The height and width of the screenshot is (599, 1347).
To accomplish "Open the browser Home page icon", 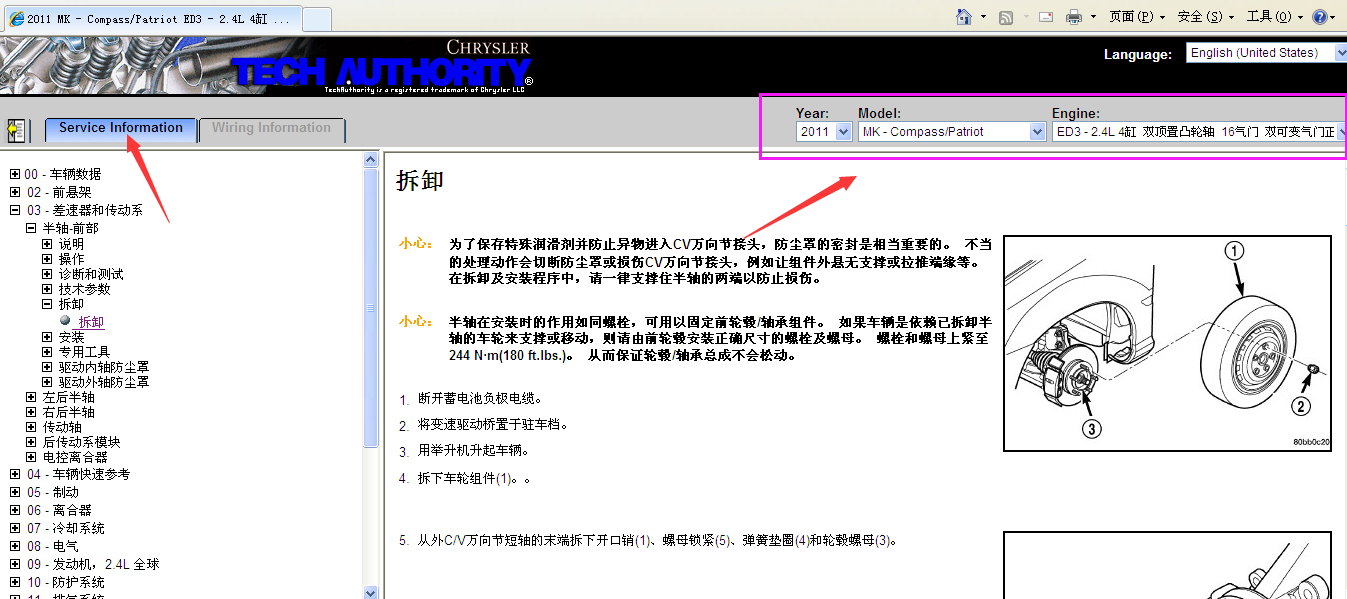I will pos(964,16).
